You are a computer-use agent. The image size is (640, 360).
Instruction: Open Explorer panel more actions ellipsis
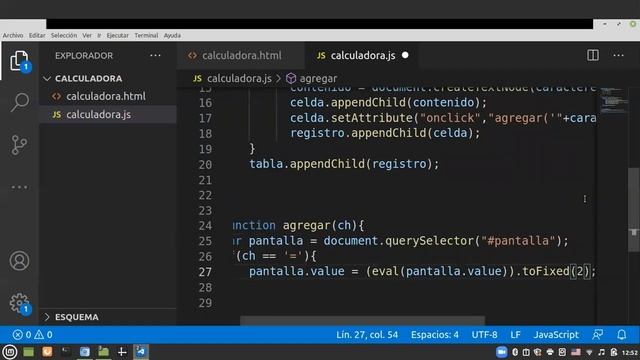pos(155,56)
